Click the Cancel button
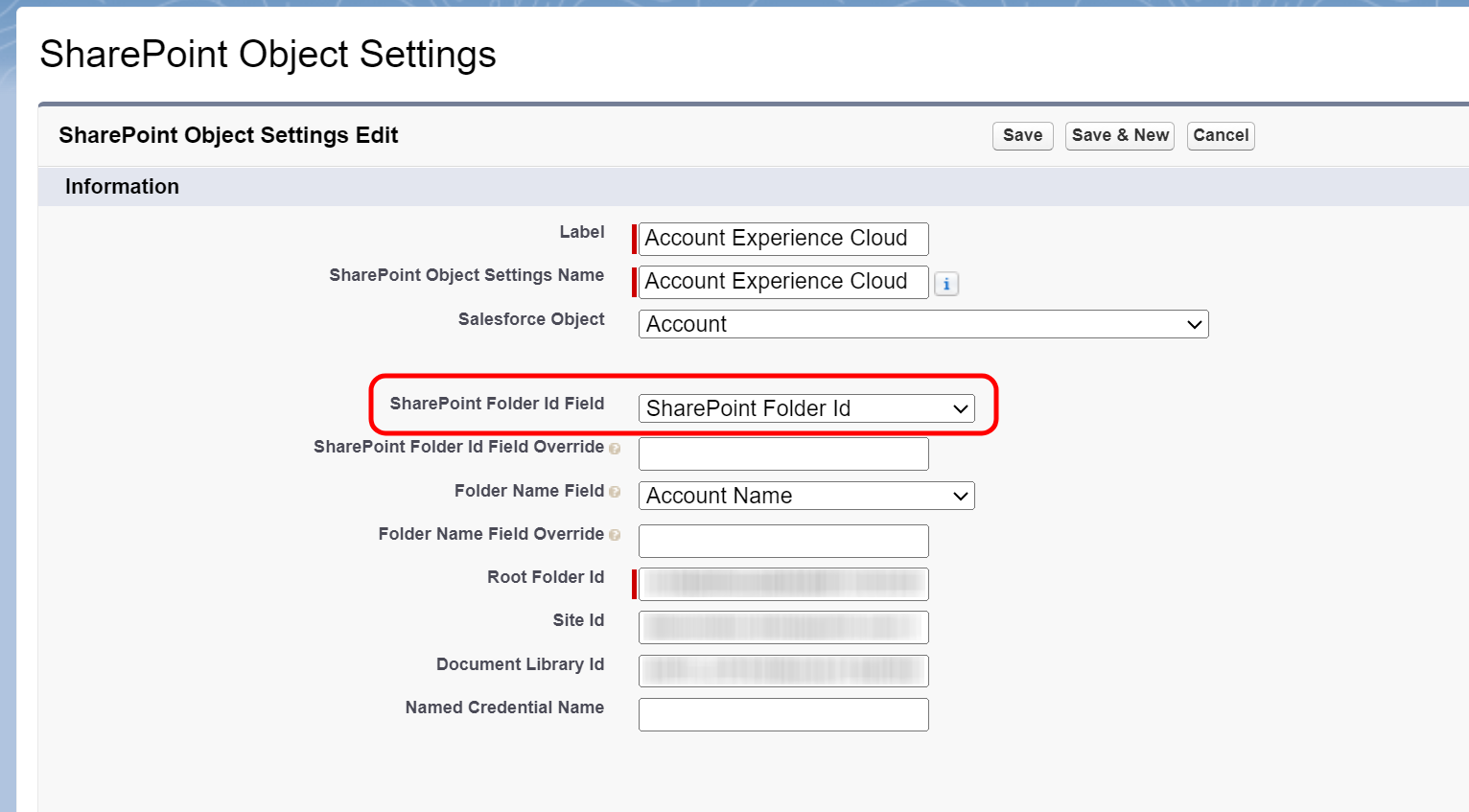The width and height of the screenshot is (1469, 812). [x=1221, y=135]
